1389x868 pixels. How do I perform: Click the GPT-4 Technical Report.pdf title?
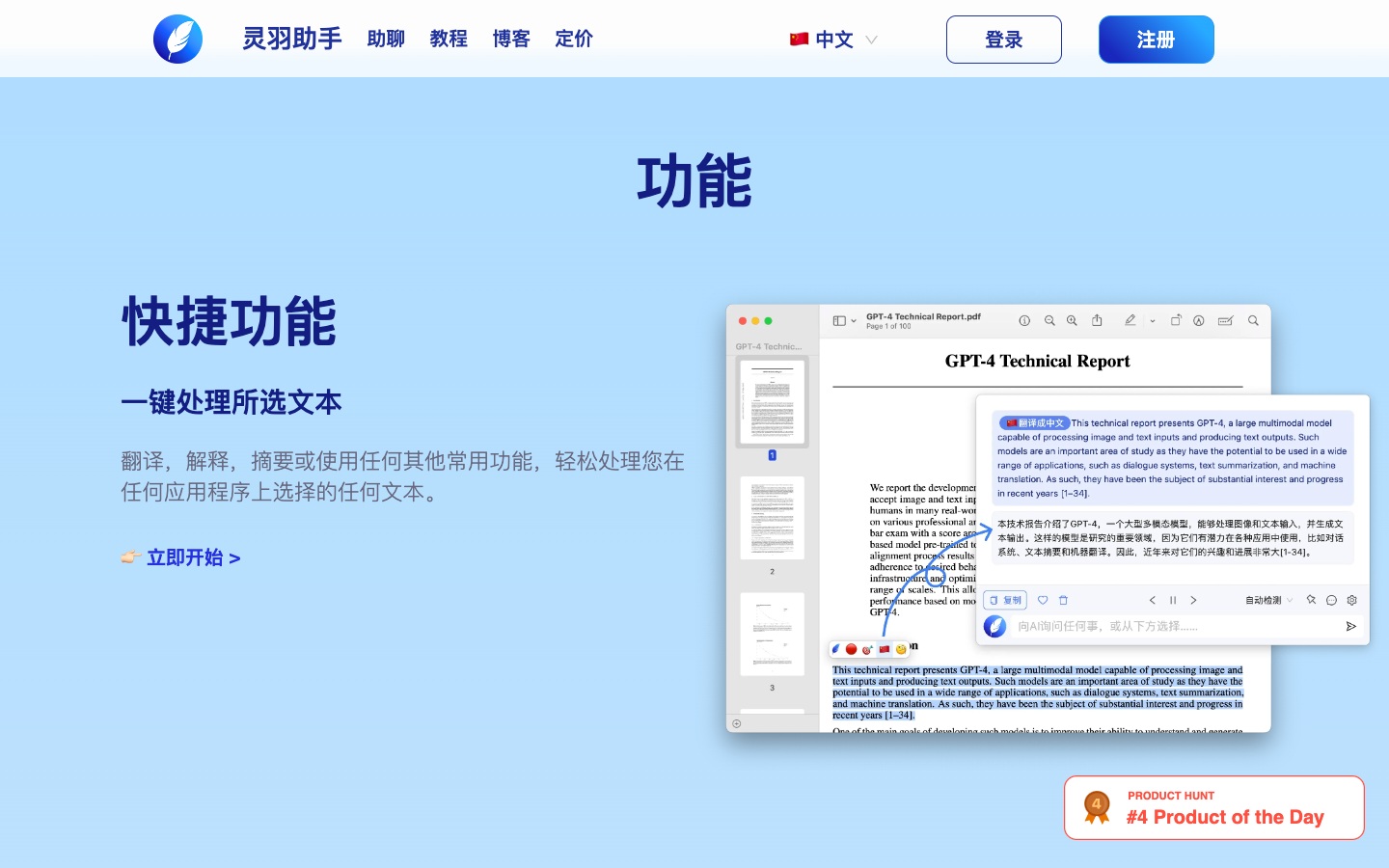tap(923, 316)
